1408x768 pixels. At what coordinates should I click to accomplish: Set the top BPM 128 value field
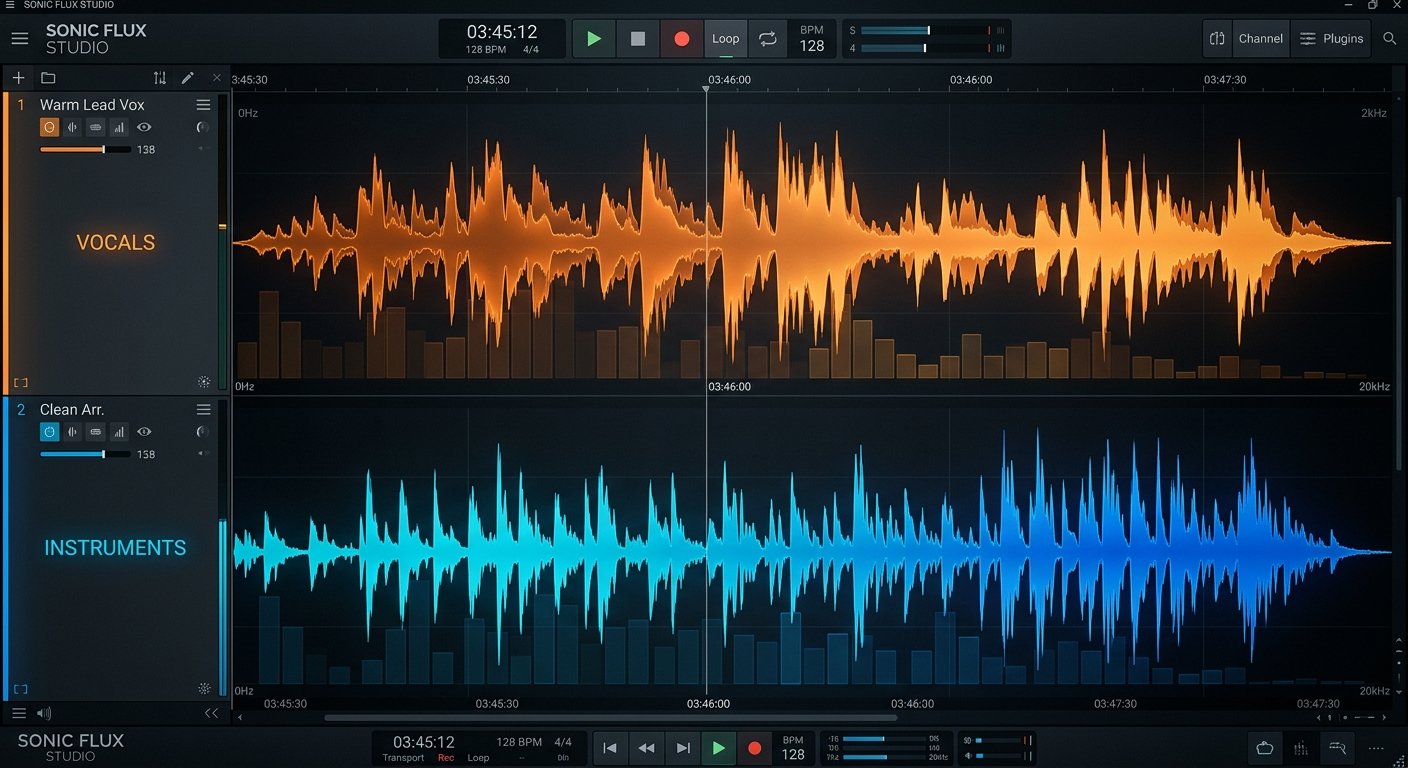[x=812, y=39]
